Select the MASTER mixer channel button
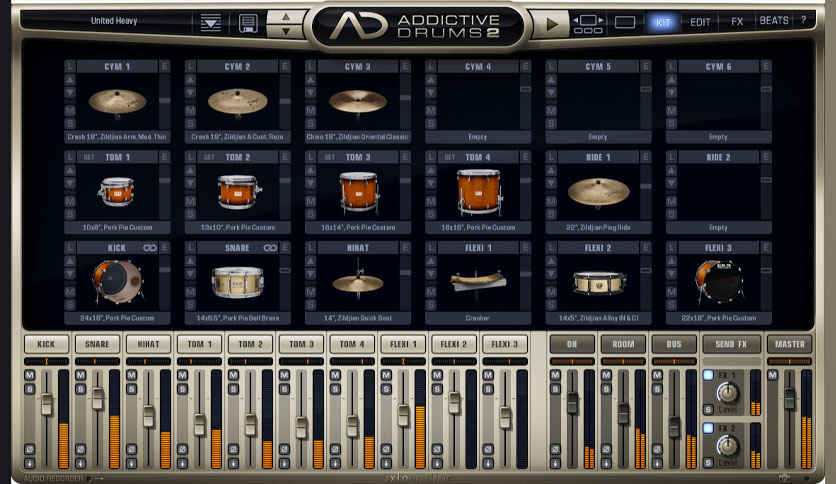Viewport: 836px width, 484px height. point(790,344)
